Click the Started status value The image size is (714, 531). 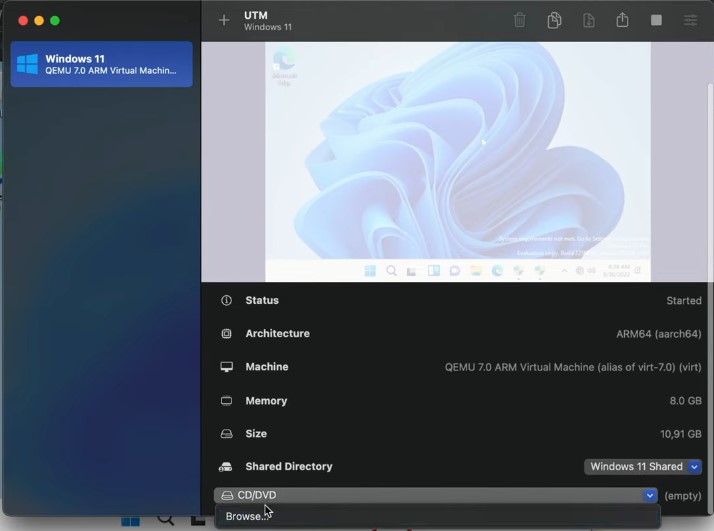point(684,301)
